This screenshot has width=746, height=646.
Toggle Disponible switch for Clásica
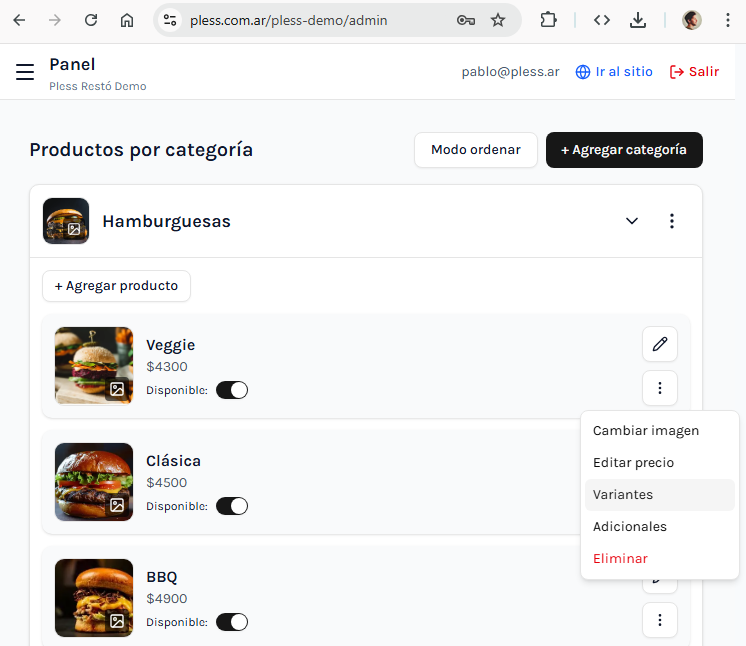click(232, 506)
